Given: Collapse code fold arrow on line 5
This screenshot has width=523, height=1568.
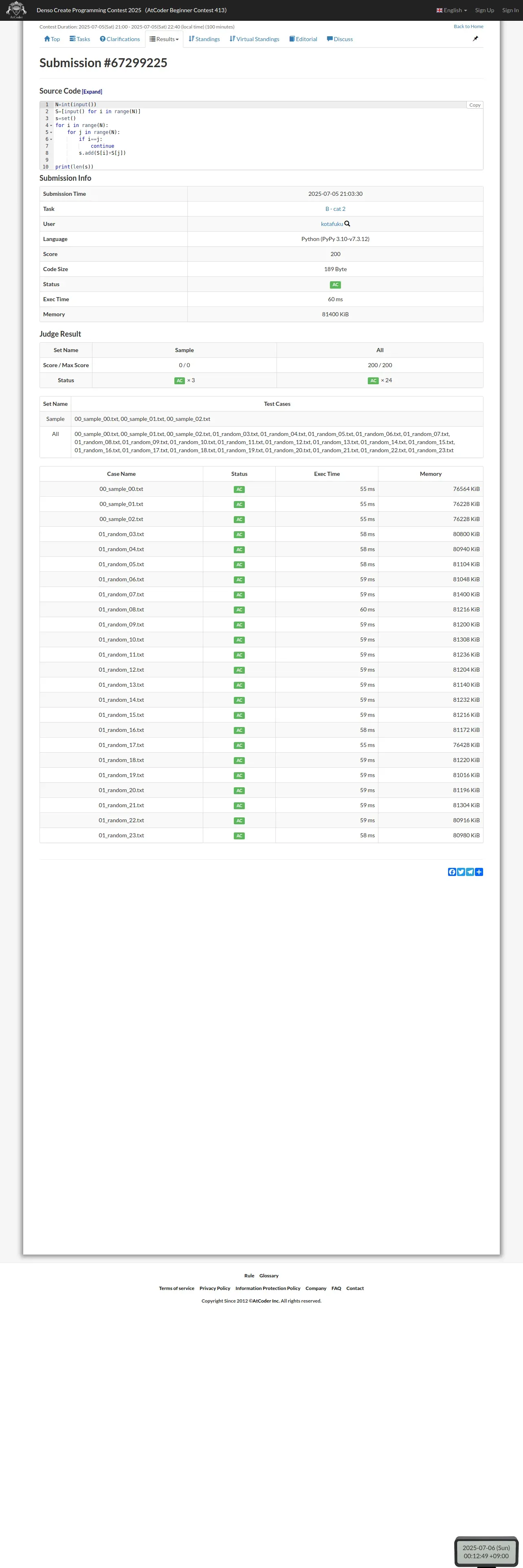Looking at the screenshot, I should (51, 132).
